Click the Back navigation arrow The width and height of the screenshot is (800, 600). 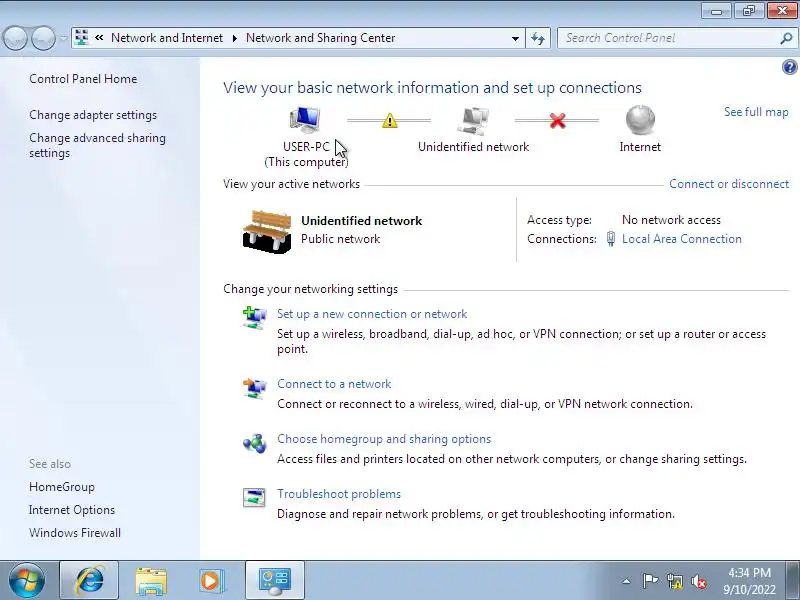(x=15, y=38)
